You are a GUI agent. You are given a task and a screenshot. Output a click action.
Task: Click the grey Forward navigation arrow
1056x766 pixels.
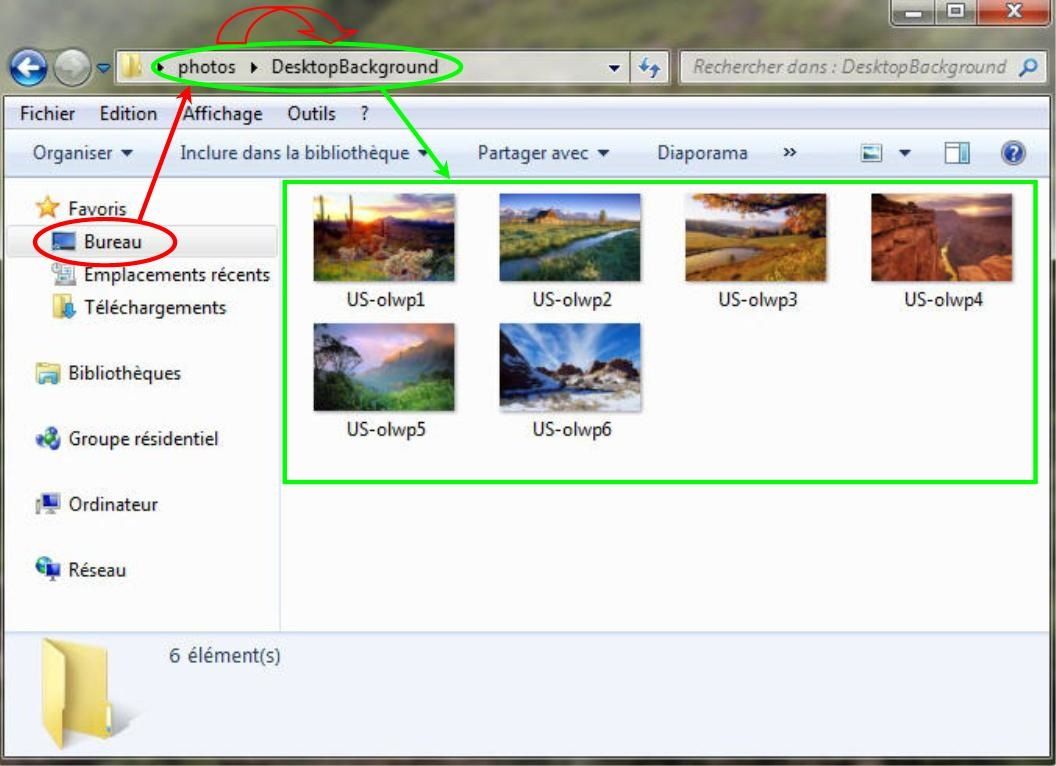(72, 67)
